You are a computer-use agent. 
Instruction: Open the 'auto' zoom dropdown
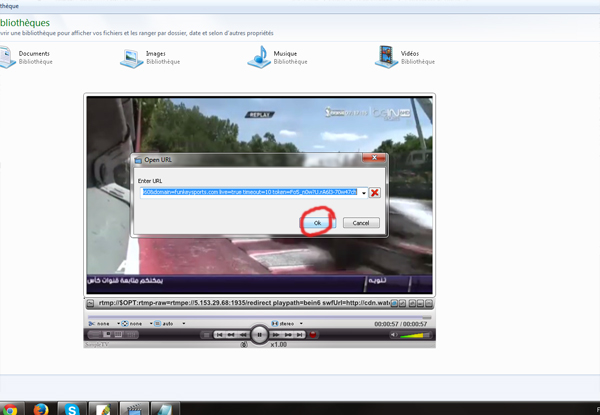tap(184, 324)
